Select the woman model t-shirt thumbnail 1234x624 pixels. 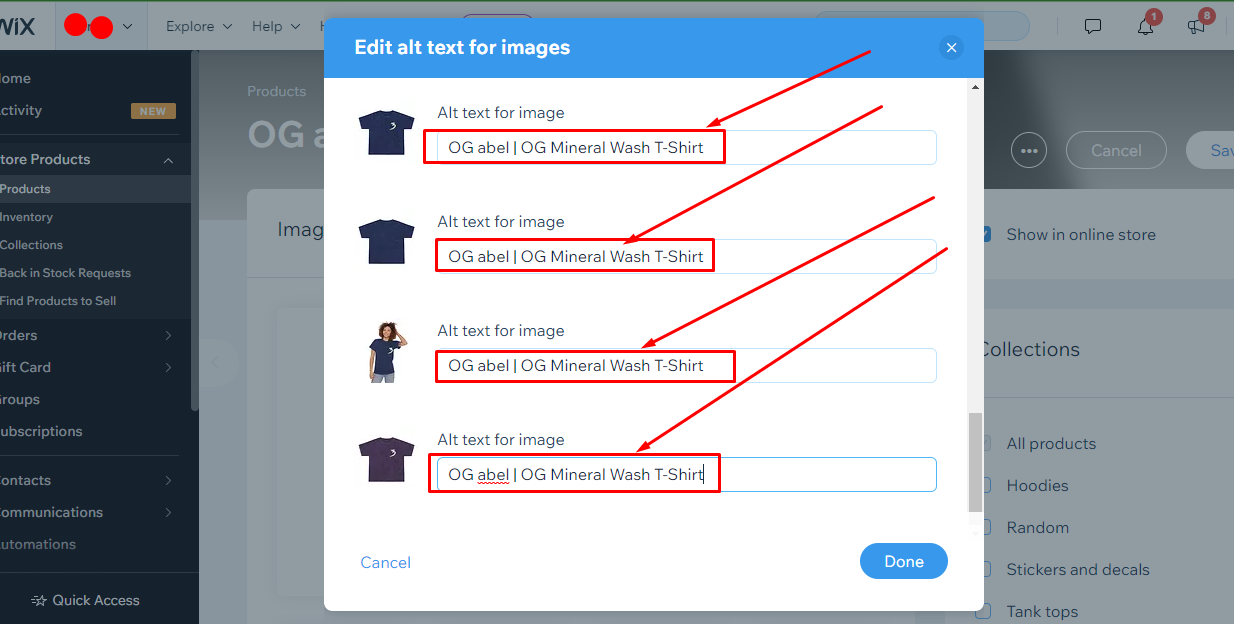pyautogui.click(x=386, y=352)
